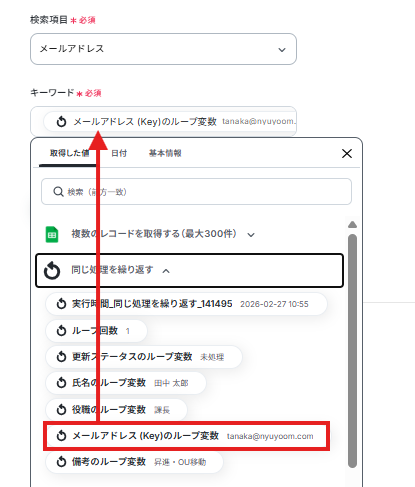Click the キーワード field label
This screenshot has width=415, height=487.
click(x=52, y=93)
